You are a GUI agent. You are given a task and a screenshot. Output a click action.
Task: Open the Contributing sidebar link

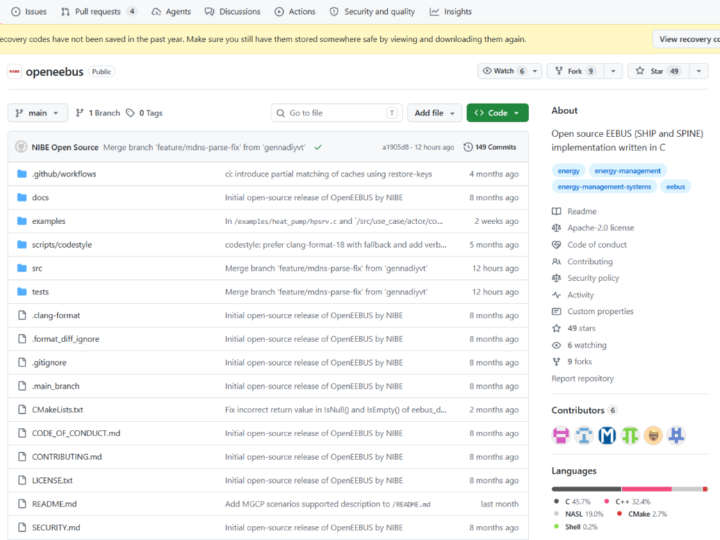coord(582,261)
